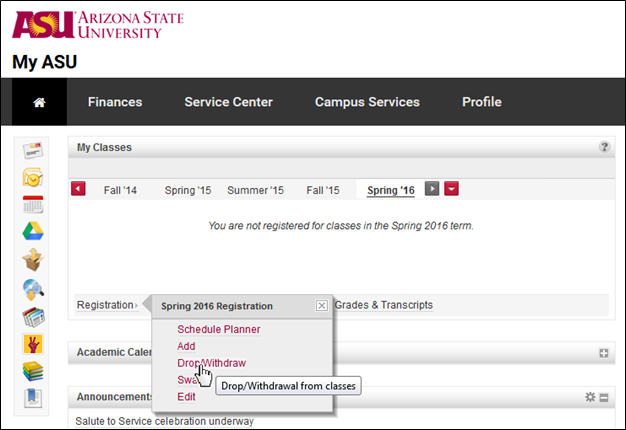This screenshot has height=430, width=626.
Task: Collapse the Announcements panel minus icon
Action: point(604,398)
